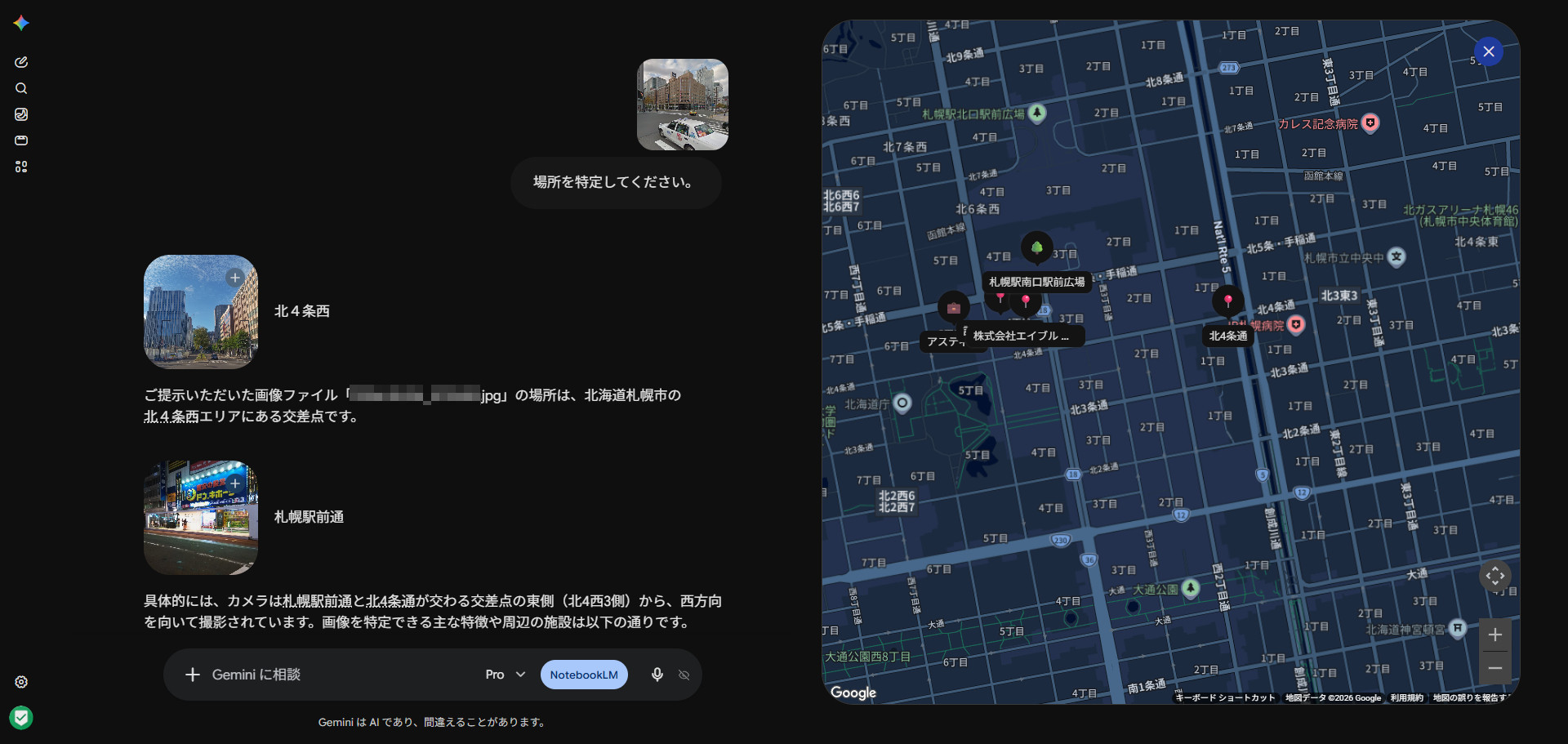The image size is (1568, 744).
Task: Click the briefcase pin above アステ label
Action: point(954,308)
